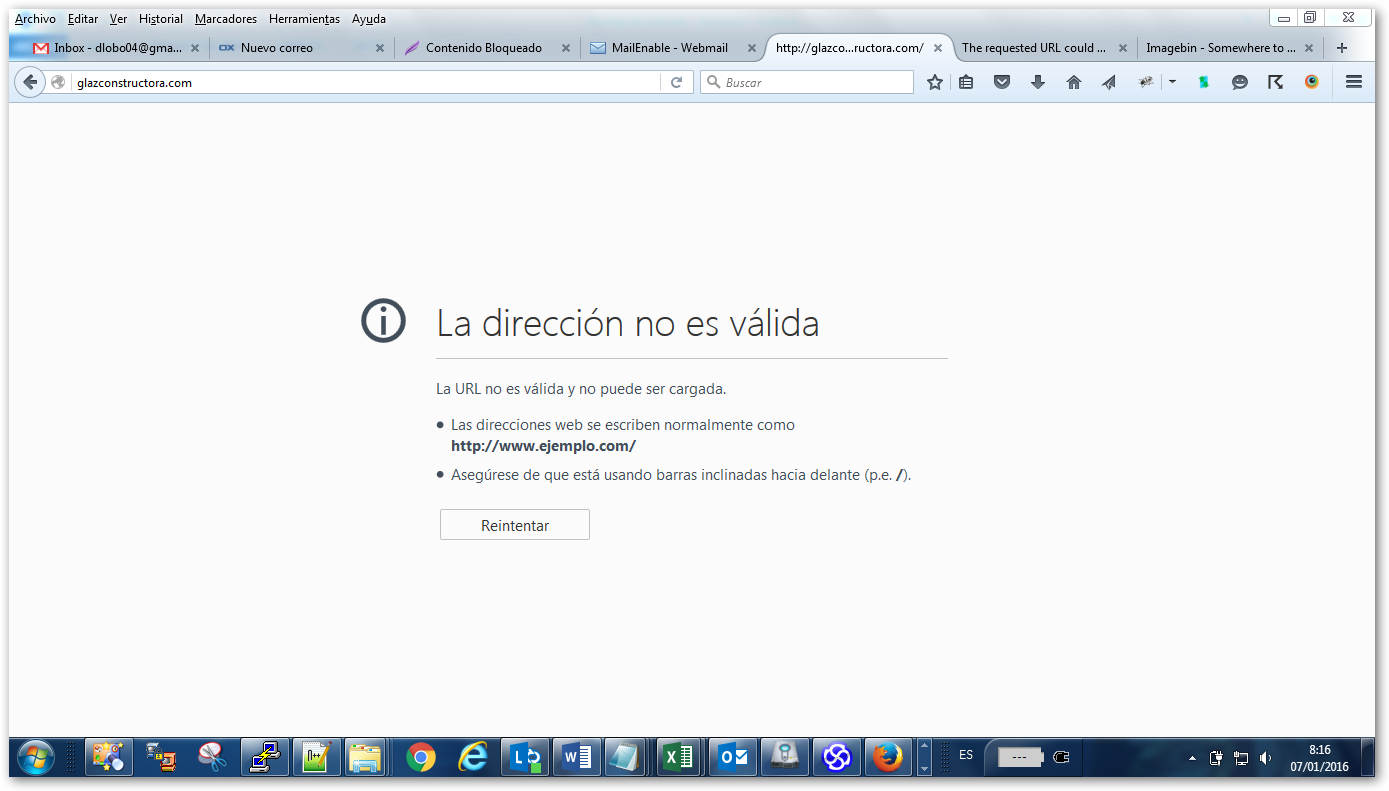Show bookmarks list icon in toolbar

[x=966, y=83]
